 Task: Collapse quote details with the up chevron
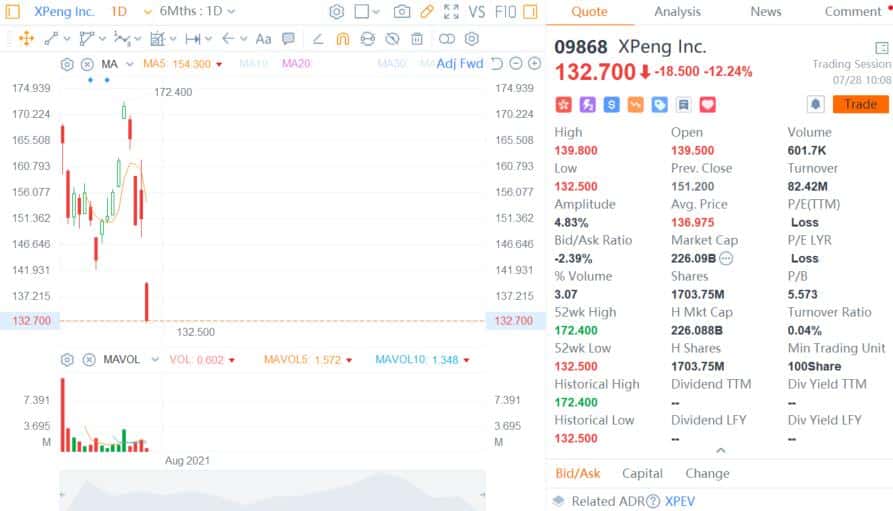(x=720, y=451)
